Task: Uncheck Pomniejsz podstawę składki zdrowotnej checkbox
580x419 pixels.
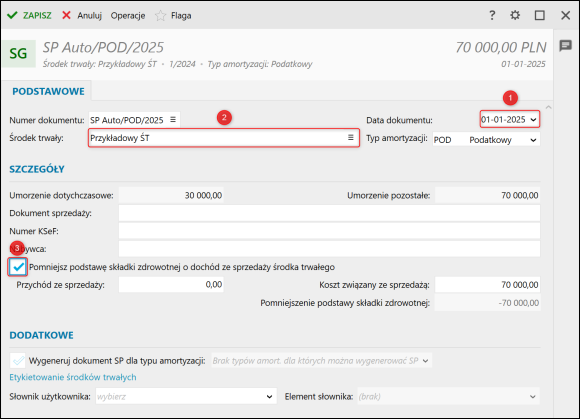Action: point(18,267)
